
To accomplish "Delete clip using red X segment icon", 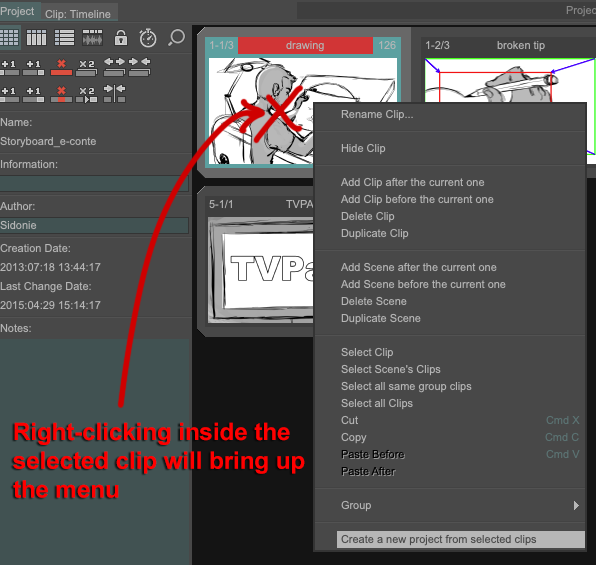I will 61,94.
